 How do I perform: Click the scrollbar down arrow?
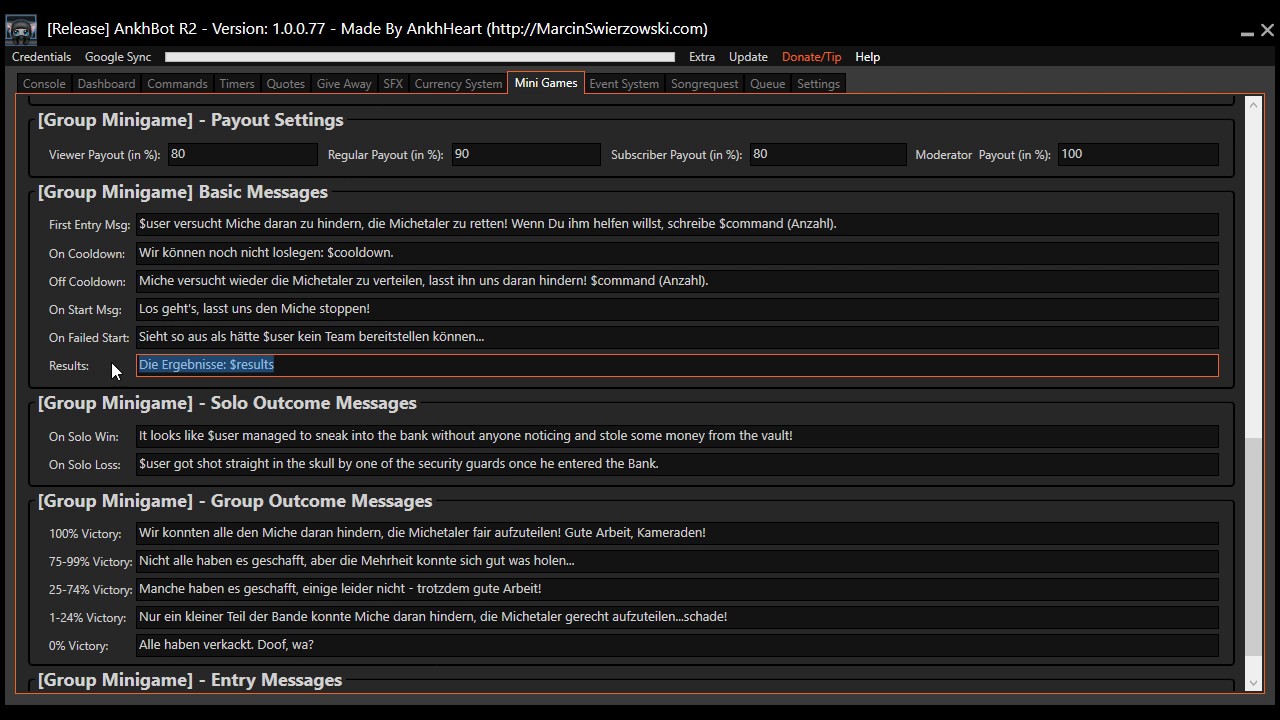pos(1254,683)
